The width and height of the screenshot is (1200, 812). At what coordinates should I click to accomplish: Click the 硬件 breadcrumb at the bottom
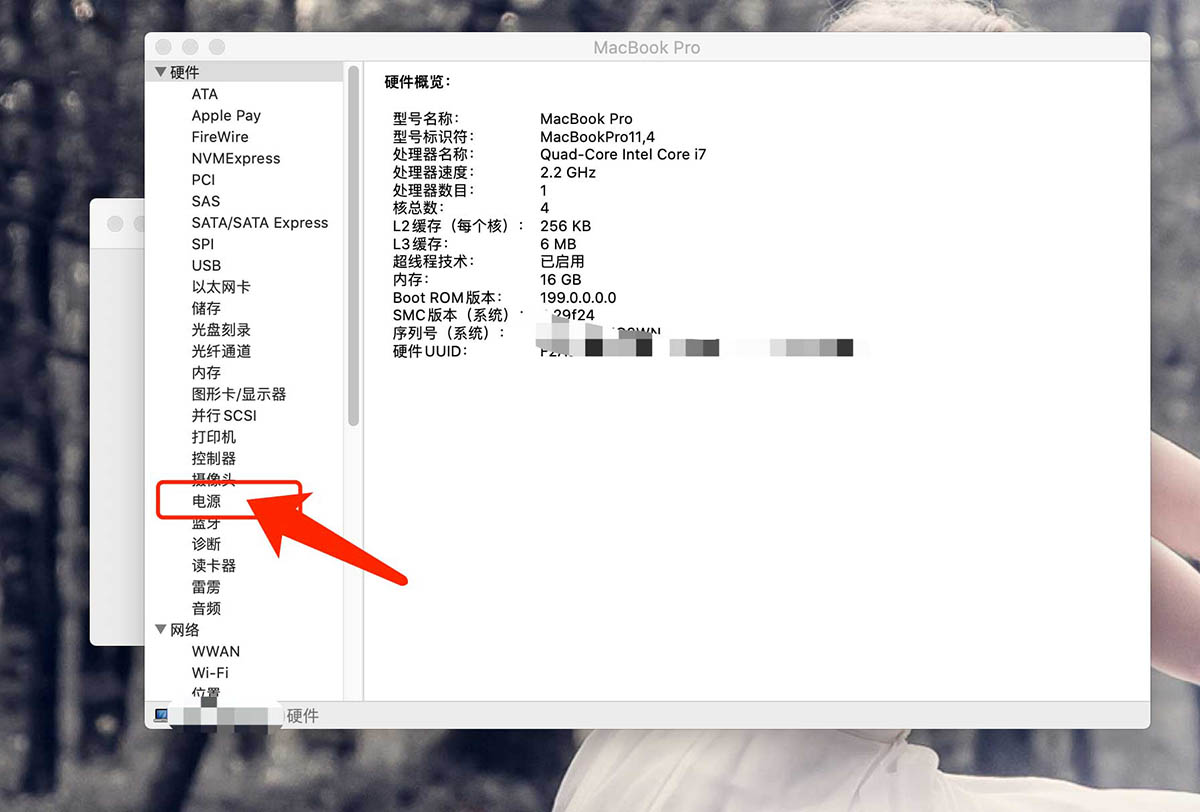(303, 716)
